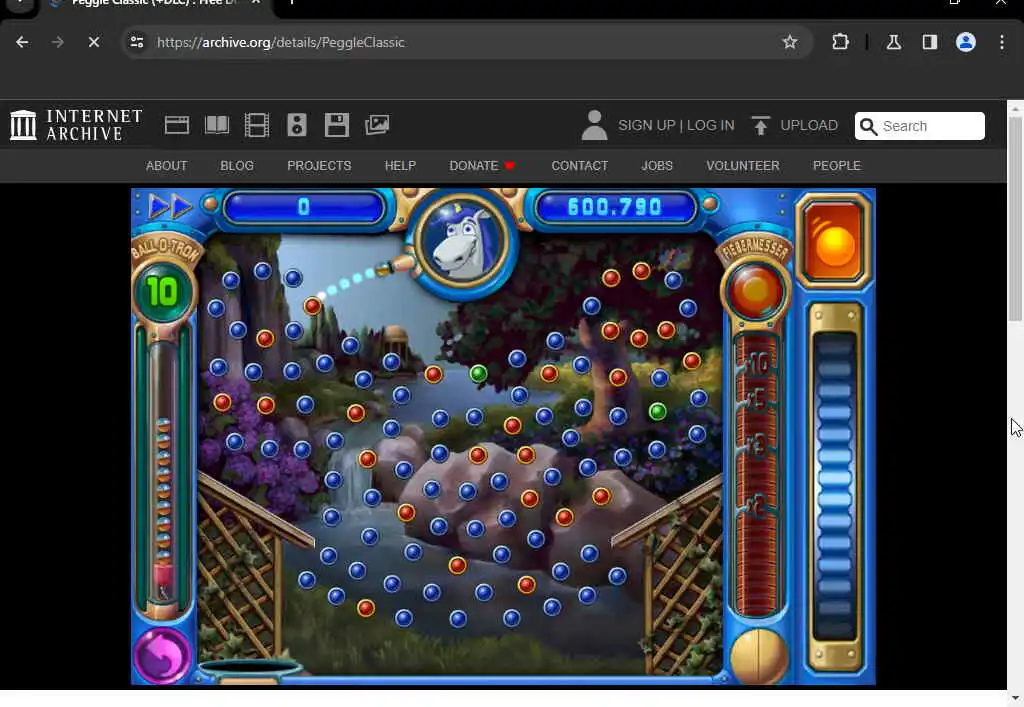Toggle the browser side panel
The width and height of the screenshot is (1024, 707).
coord(929,42)
